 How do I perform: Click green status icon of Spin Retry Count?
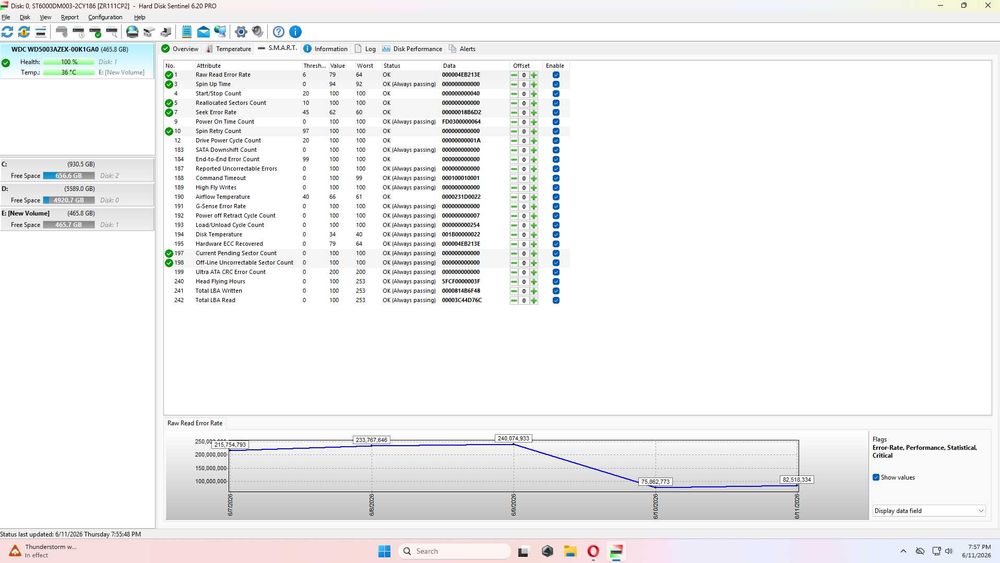(169, 131)
